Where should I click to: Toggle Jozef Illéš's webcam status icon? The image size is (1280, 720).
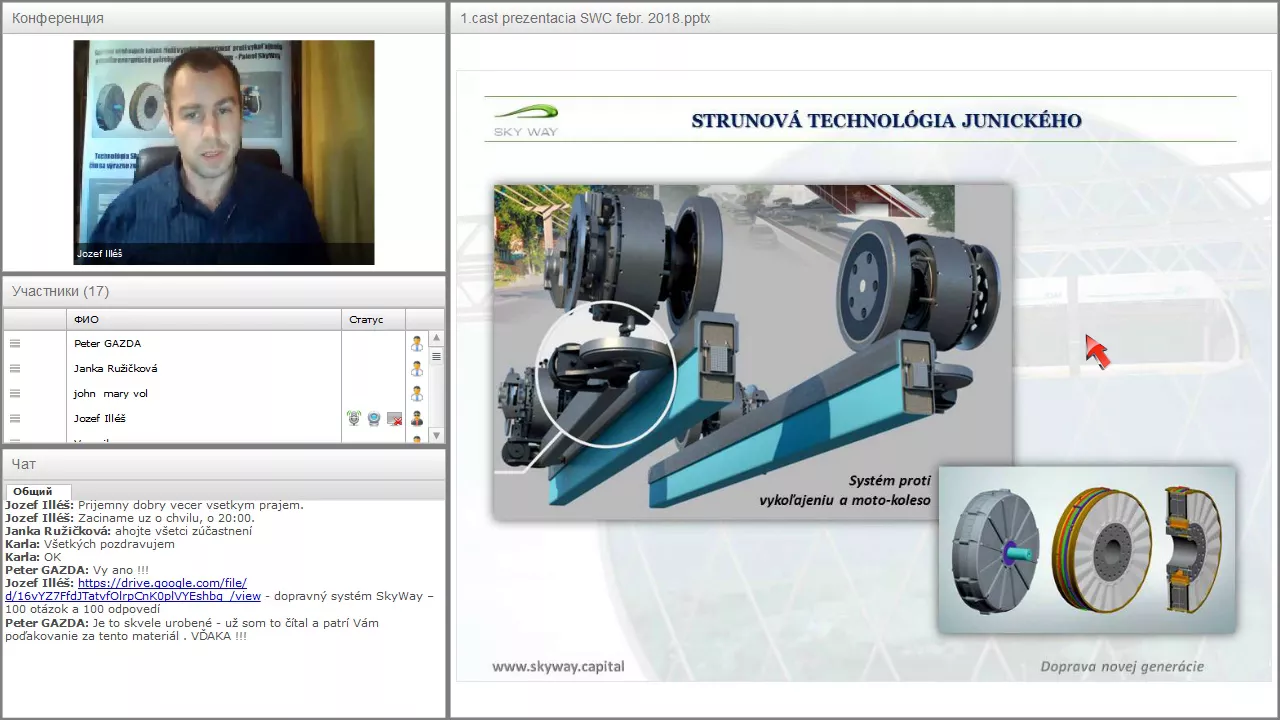click(x=374, y=418)
